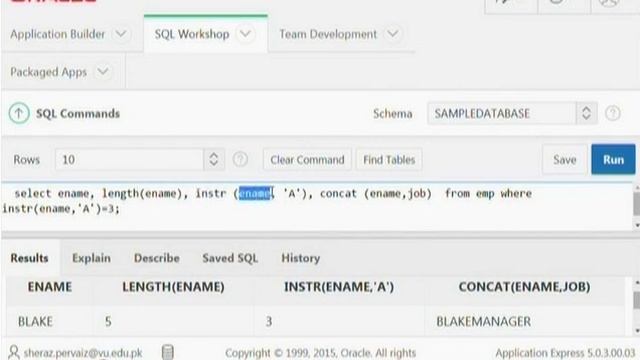The width and height of the screenshot is (640, 360).
Task: Click the ENAME column header
Action: click(x=50, y=287)
